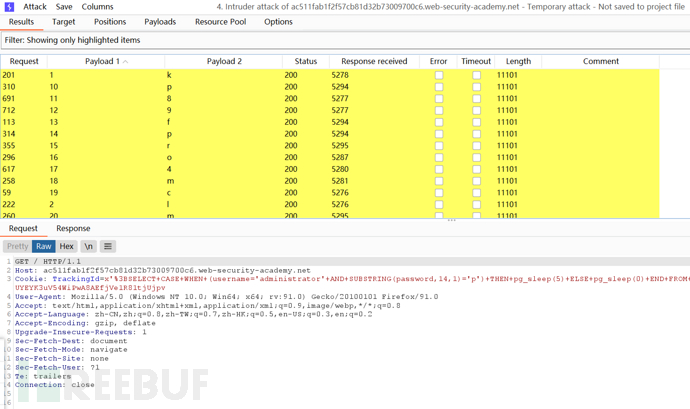Toggle Error checkbox in request 222 row

(439, 204)
